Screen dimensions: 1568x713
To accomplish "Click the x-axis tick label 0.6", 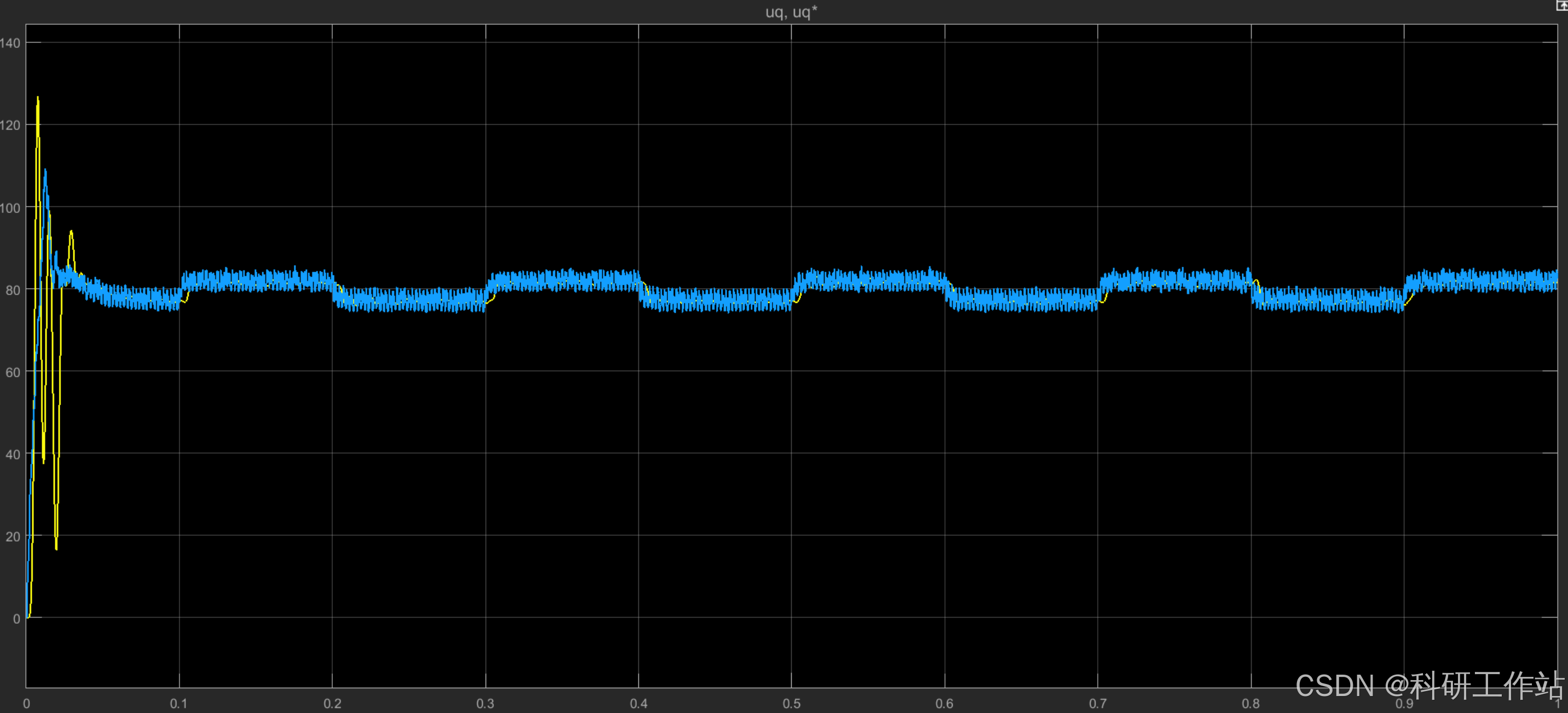I will [x=945, y=703].
